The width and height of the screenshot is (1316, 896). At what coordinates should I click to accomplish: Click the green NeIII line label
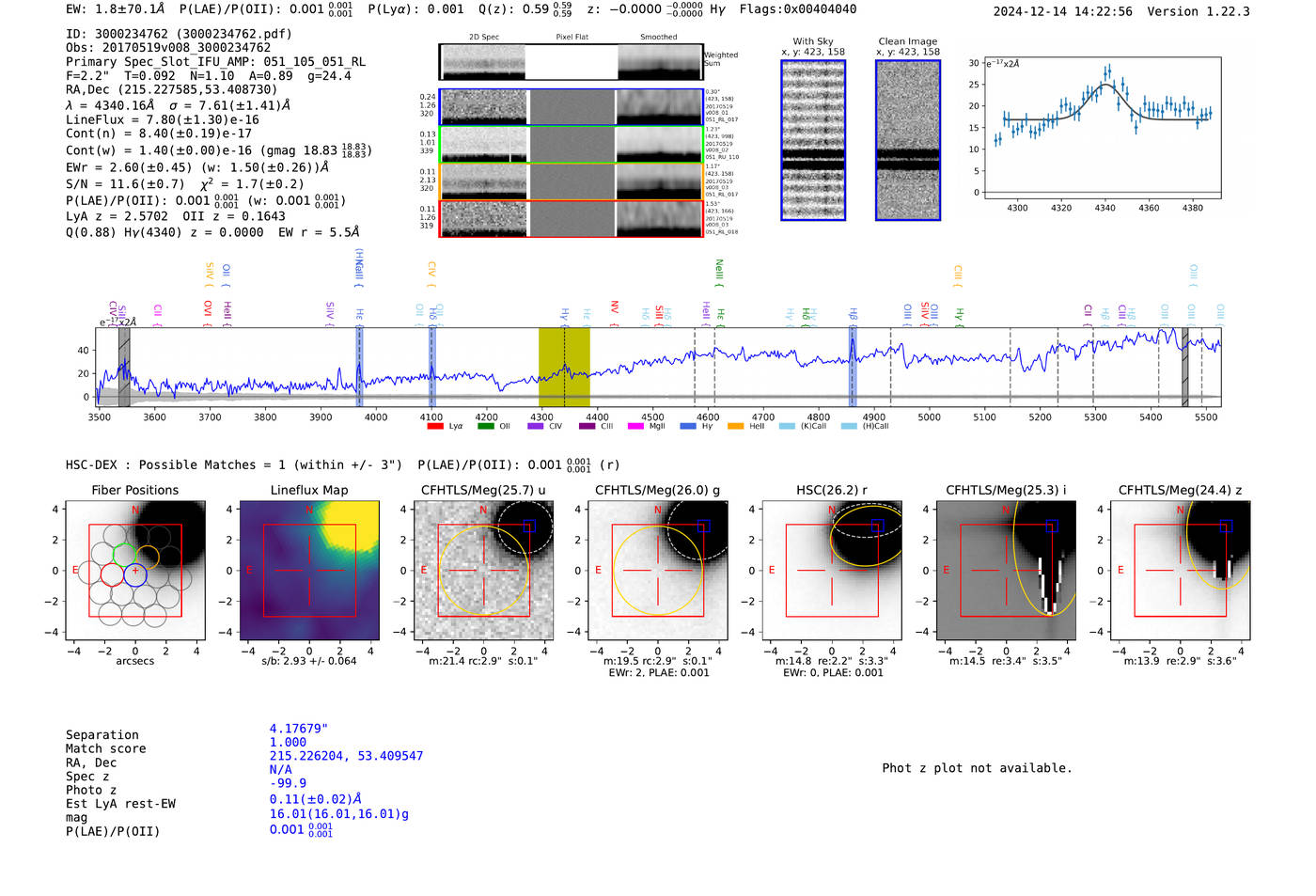pos(719,272)
